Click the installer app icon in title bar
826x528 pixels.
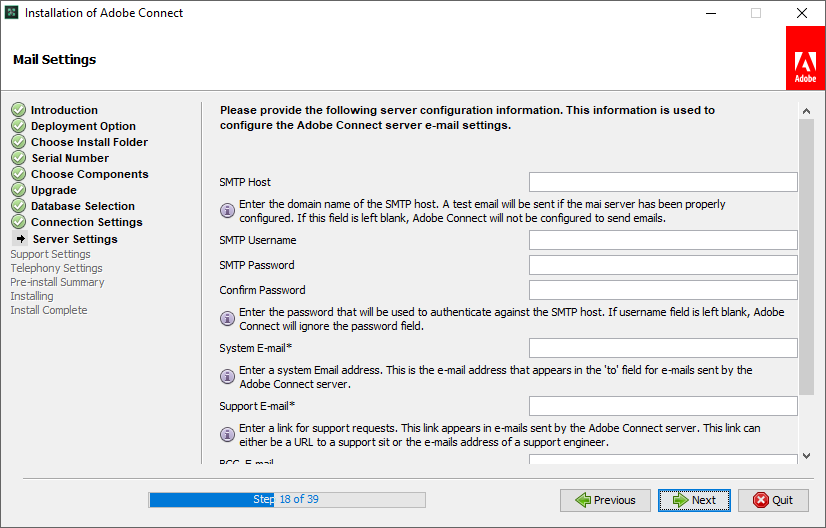pos(12,13)
